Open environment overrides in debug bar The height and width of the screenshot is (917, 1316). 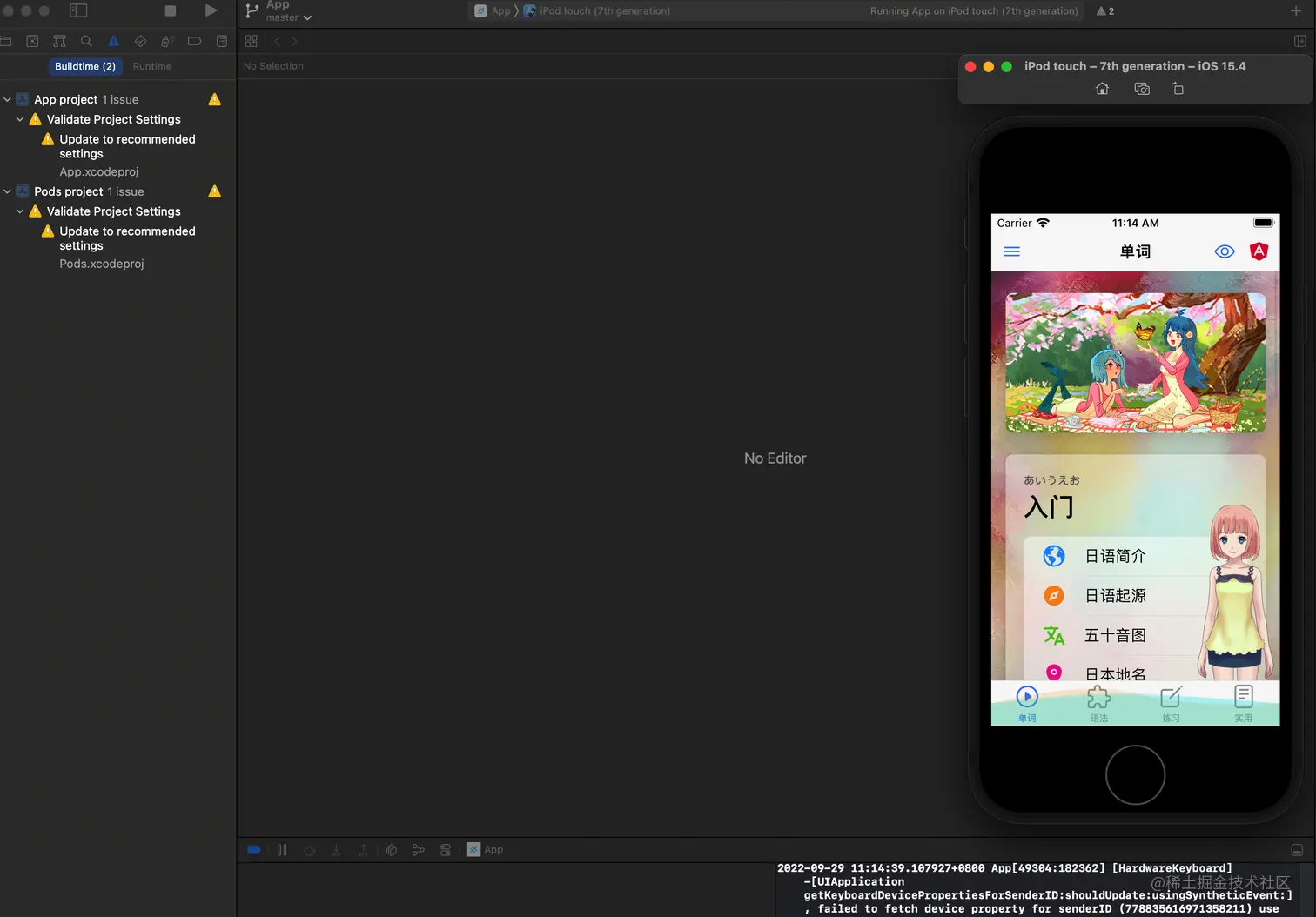point(446,850)
